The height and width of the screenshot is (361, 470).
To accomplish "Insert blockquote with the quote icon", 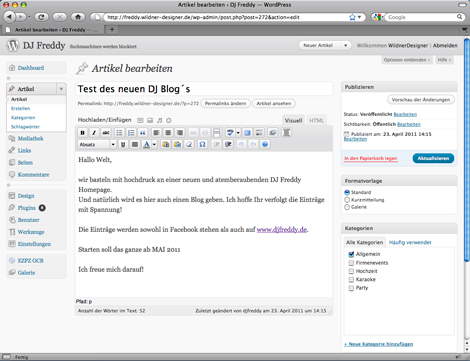I will tap(143, 133).
